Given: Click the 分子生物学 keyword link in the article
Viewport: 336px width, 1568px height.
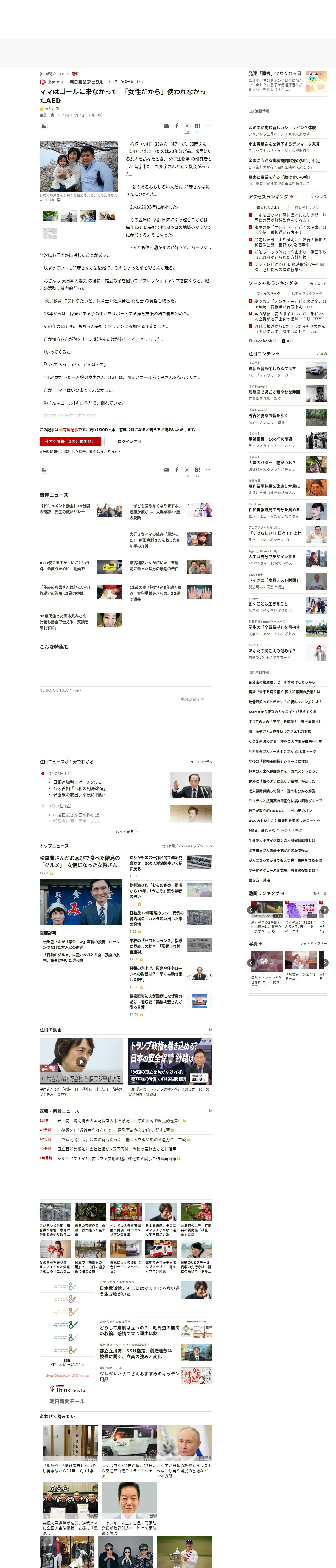Looking at the screenshot, I should (x=179, y=159).
